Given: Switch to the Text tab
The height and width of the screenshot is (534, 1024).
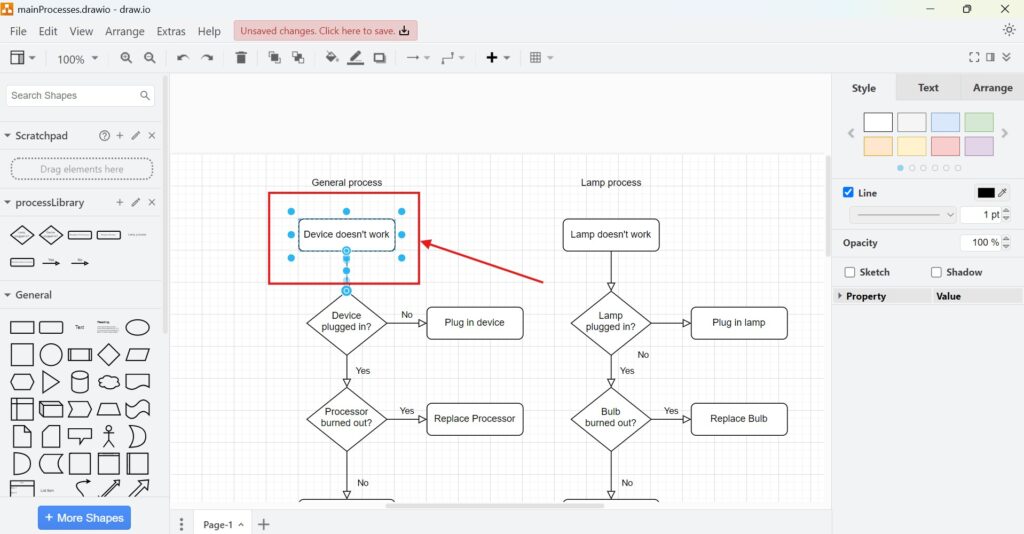Looking at the screenshot, I should (928, 88).
